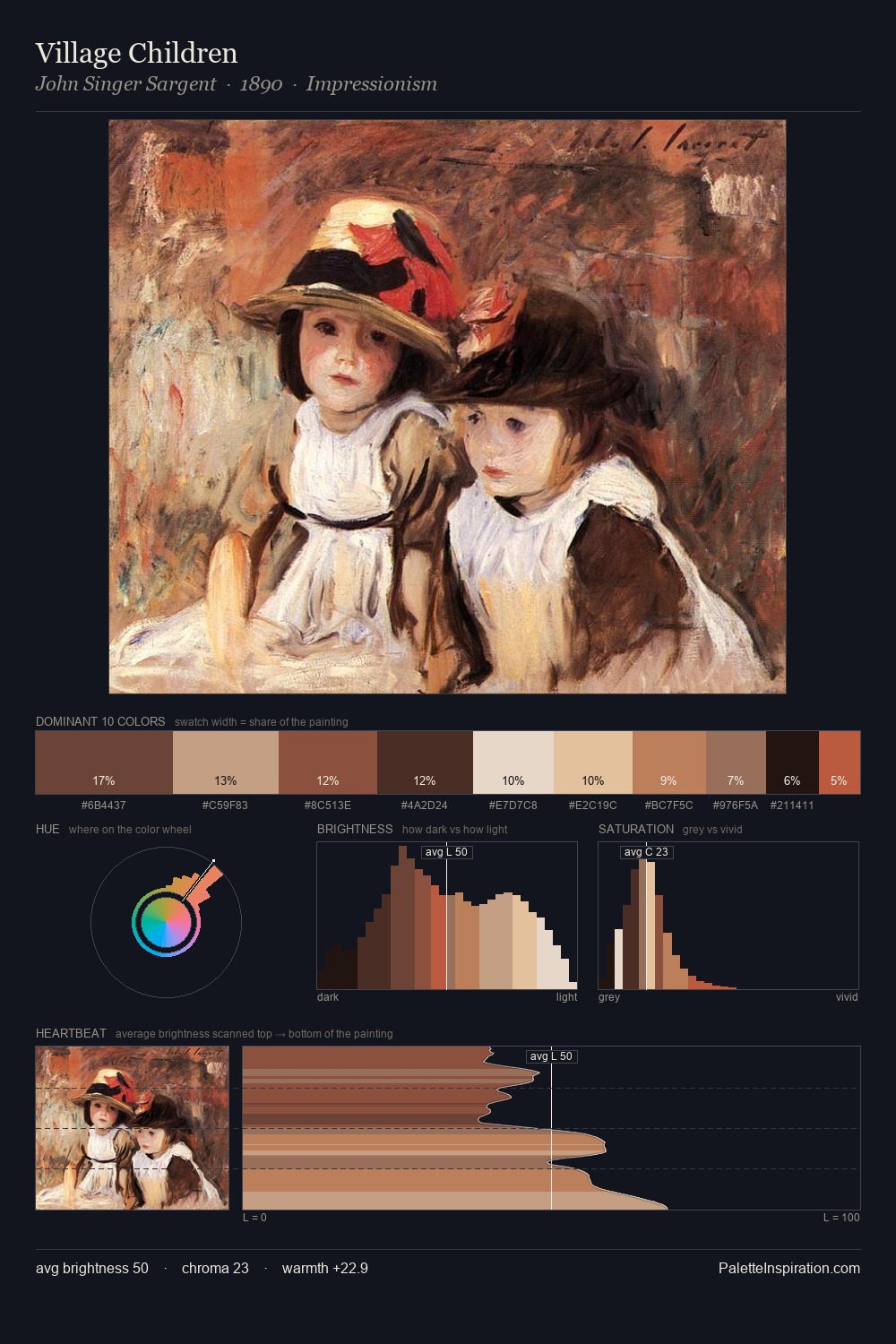Open the main Village Children painting image
Screen dimensions: 896x1344
447,407
